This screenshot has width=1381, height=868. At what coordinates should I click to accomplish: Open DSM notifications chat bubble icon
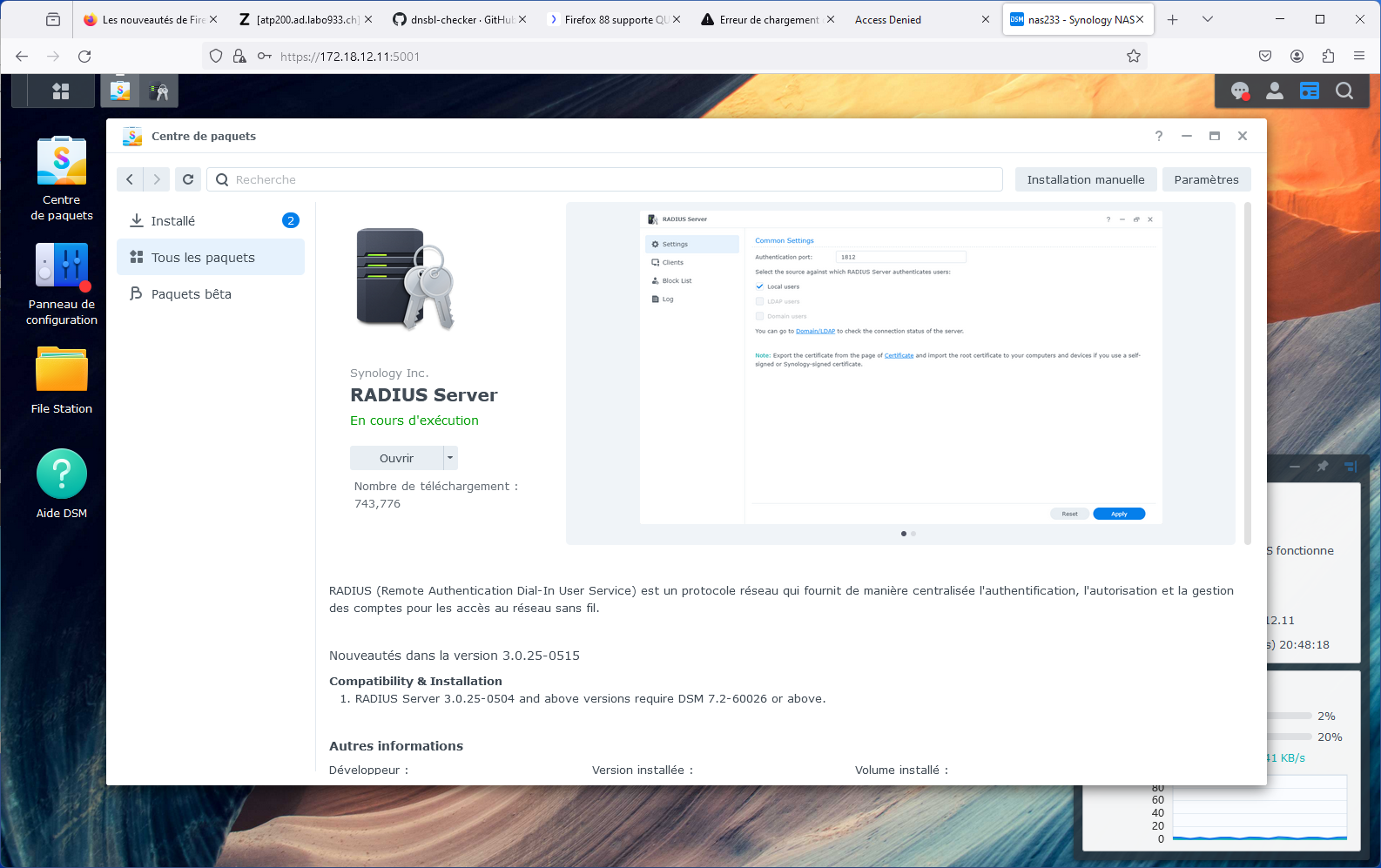[x=1240, y=91]
